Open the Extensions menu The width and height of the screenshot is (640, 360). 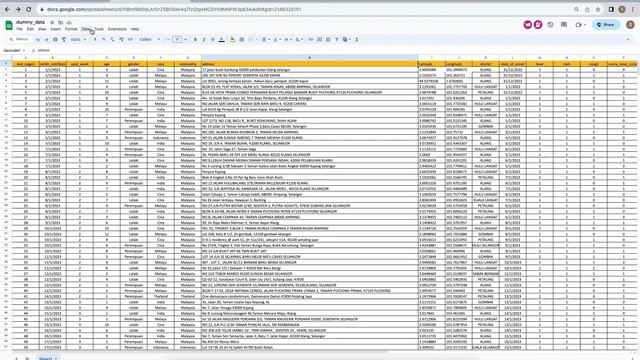click(117, 29)
